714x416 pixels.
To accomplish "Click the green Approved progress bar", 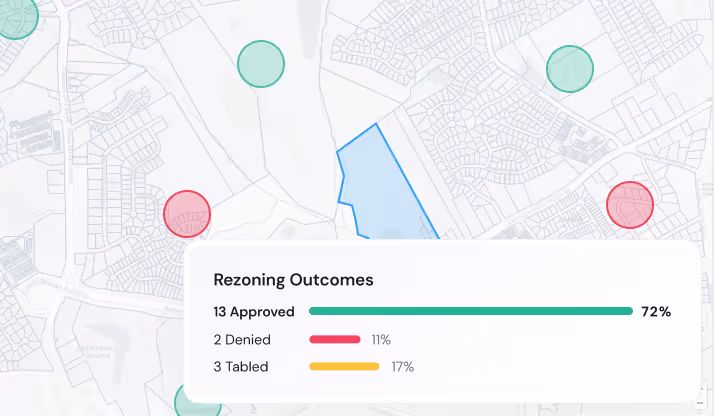I will coord(471,311).
